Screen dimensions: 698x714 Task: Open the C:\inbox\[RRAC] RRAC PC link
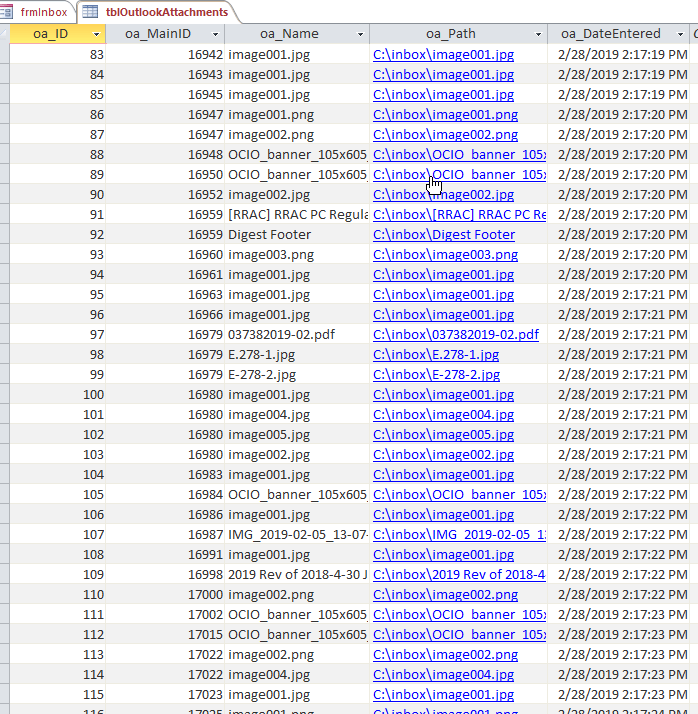pyautogui.click(x=459, y=214)
